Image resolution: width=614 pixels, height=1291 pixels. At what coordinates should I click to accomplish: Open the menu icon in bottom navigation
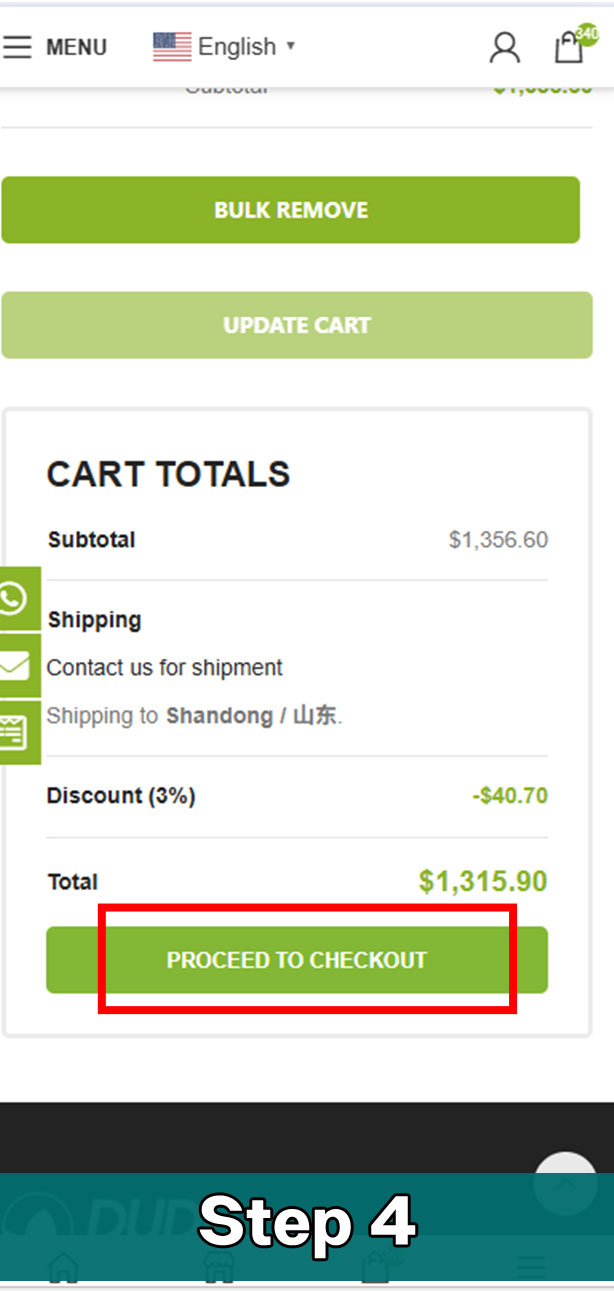point(531,1267)
